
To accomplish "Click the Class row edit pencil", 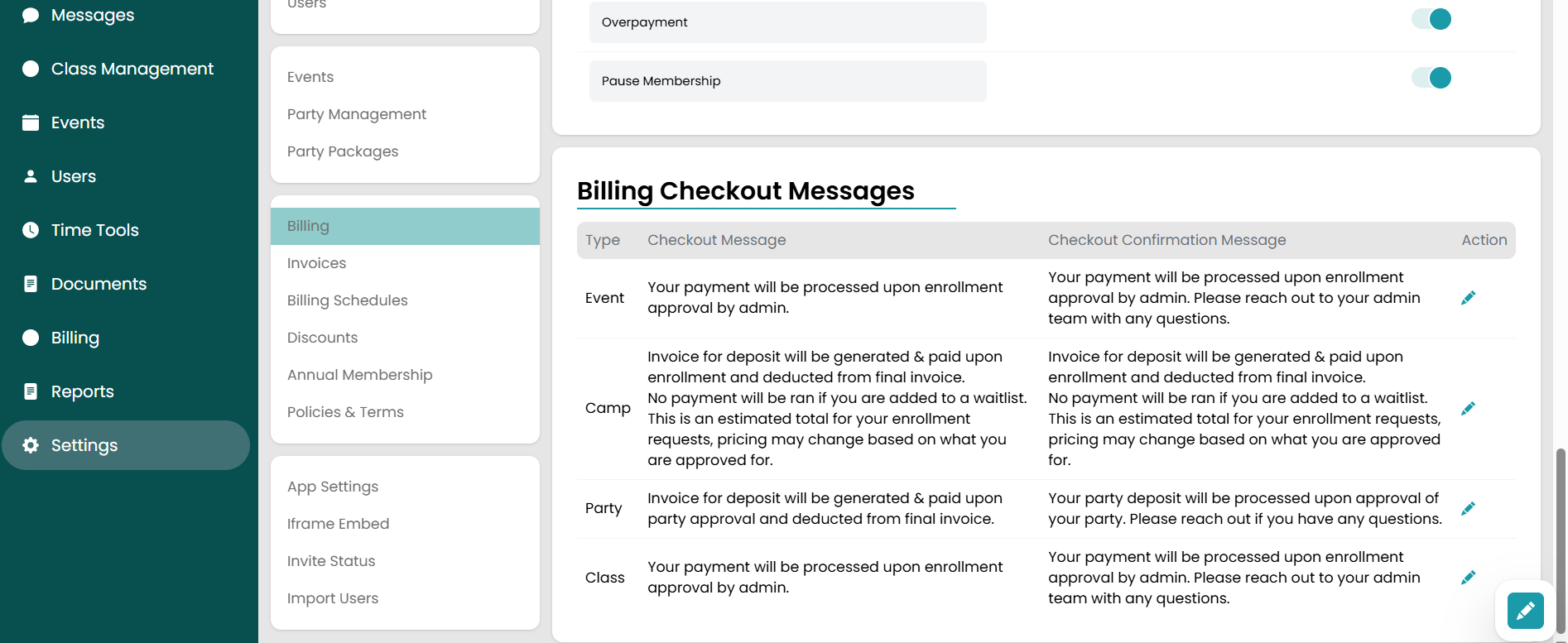I will pos(1468,578).
